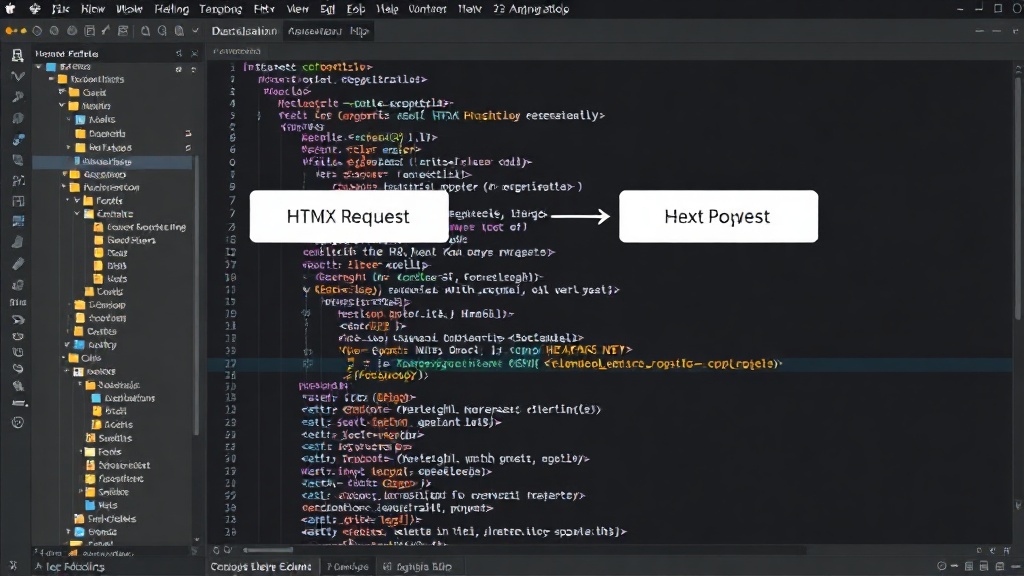Open the 'Agthgia Bfip' bottom tab
The height and width of the screenshot is (576, 1024).
click(417, 566)
